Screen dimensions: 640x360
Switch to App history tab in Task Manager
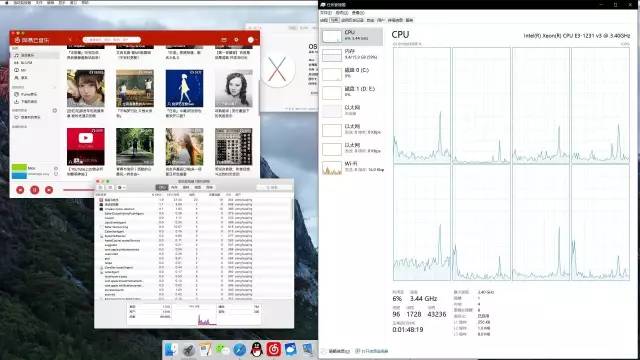point(352,20)
